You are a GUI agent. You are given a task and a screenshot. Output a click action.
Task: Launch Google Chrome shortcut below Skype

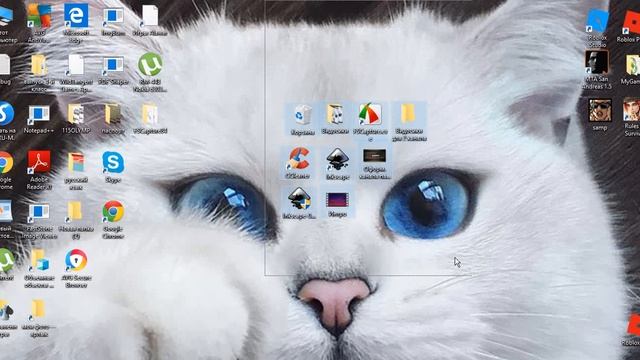click(x=113, y=220)
